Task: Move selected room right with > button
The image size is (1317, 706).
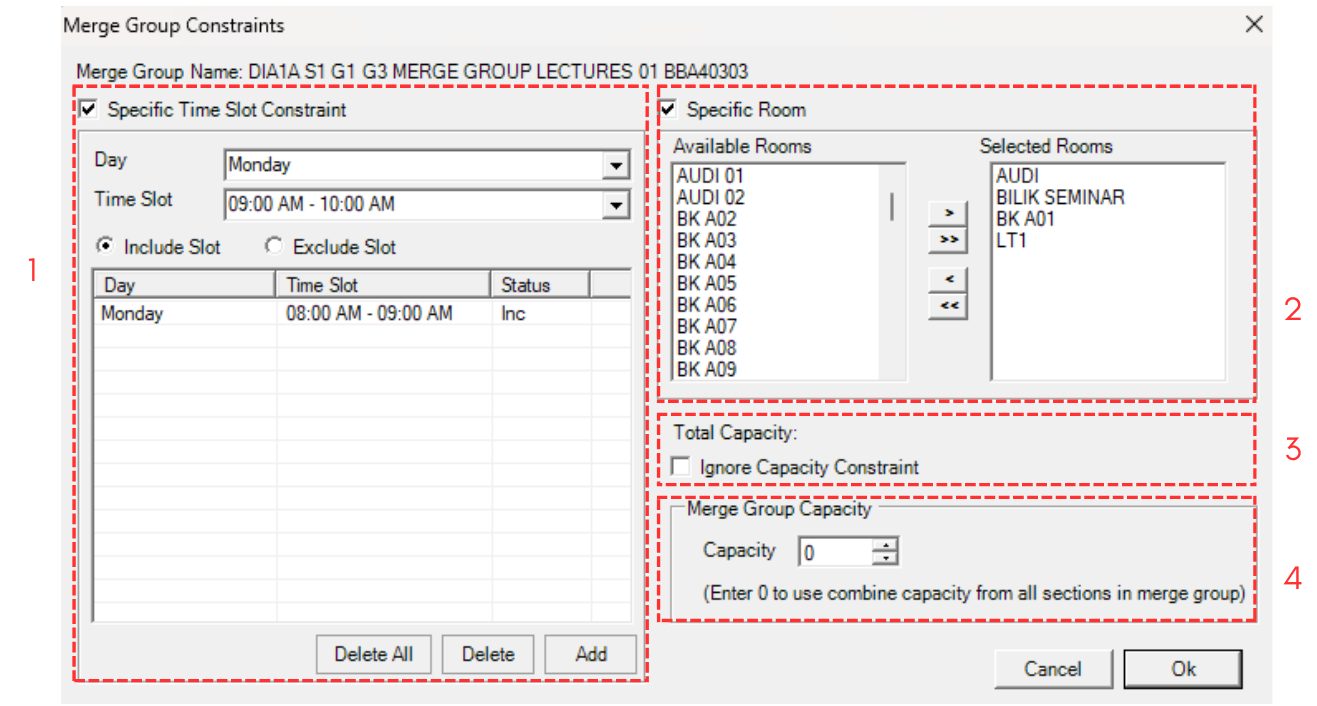Action: [x=948, y=213]
